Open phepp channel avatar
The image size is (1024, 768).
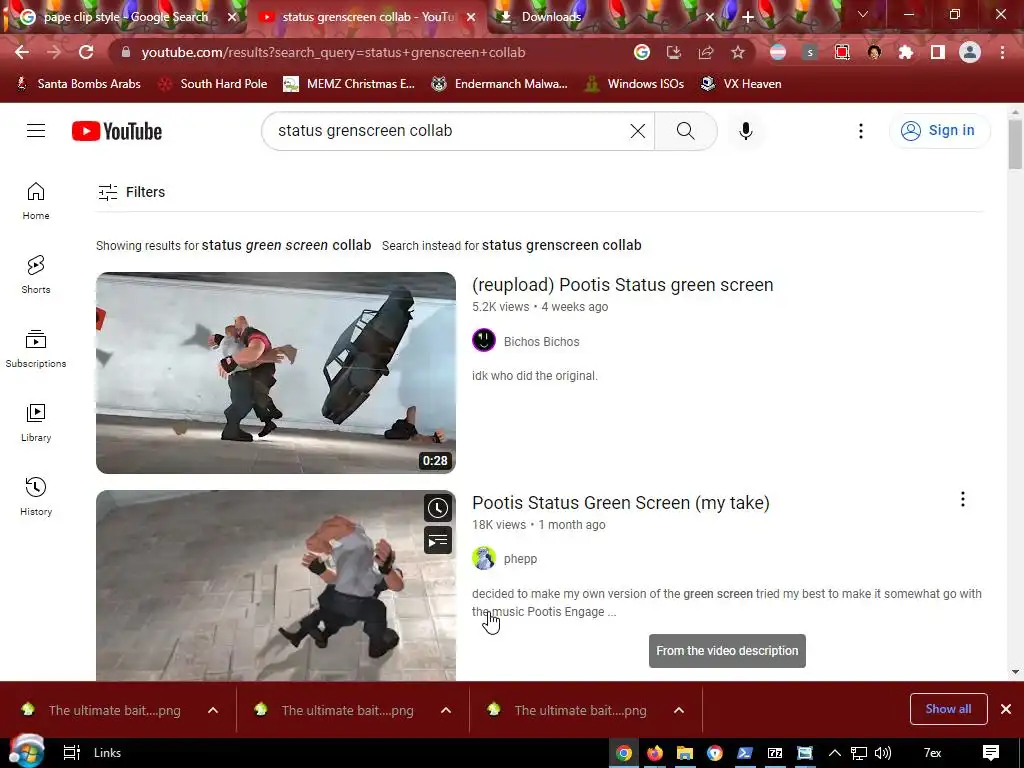pos(484,558)
